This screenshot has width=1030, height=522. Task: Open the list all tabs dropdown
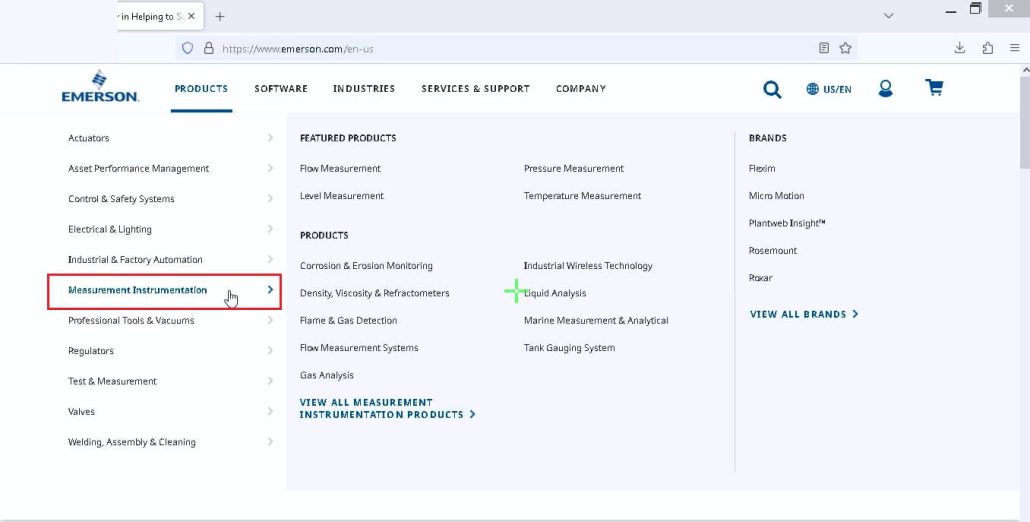coord(888,16)
